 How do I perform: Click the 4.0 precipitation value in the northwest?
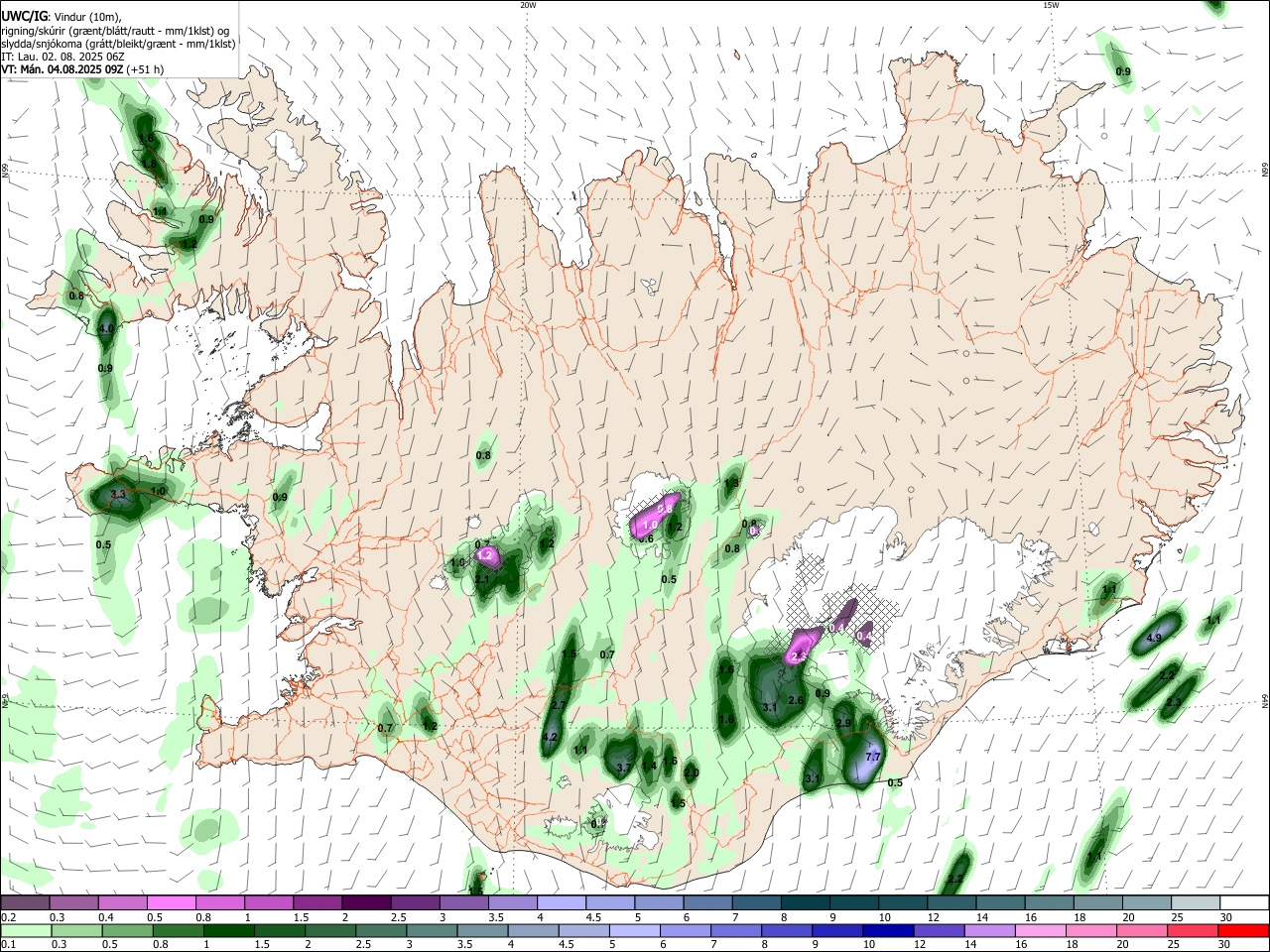pos(106,328)
